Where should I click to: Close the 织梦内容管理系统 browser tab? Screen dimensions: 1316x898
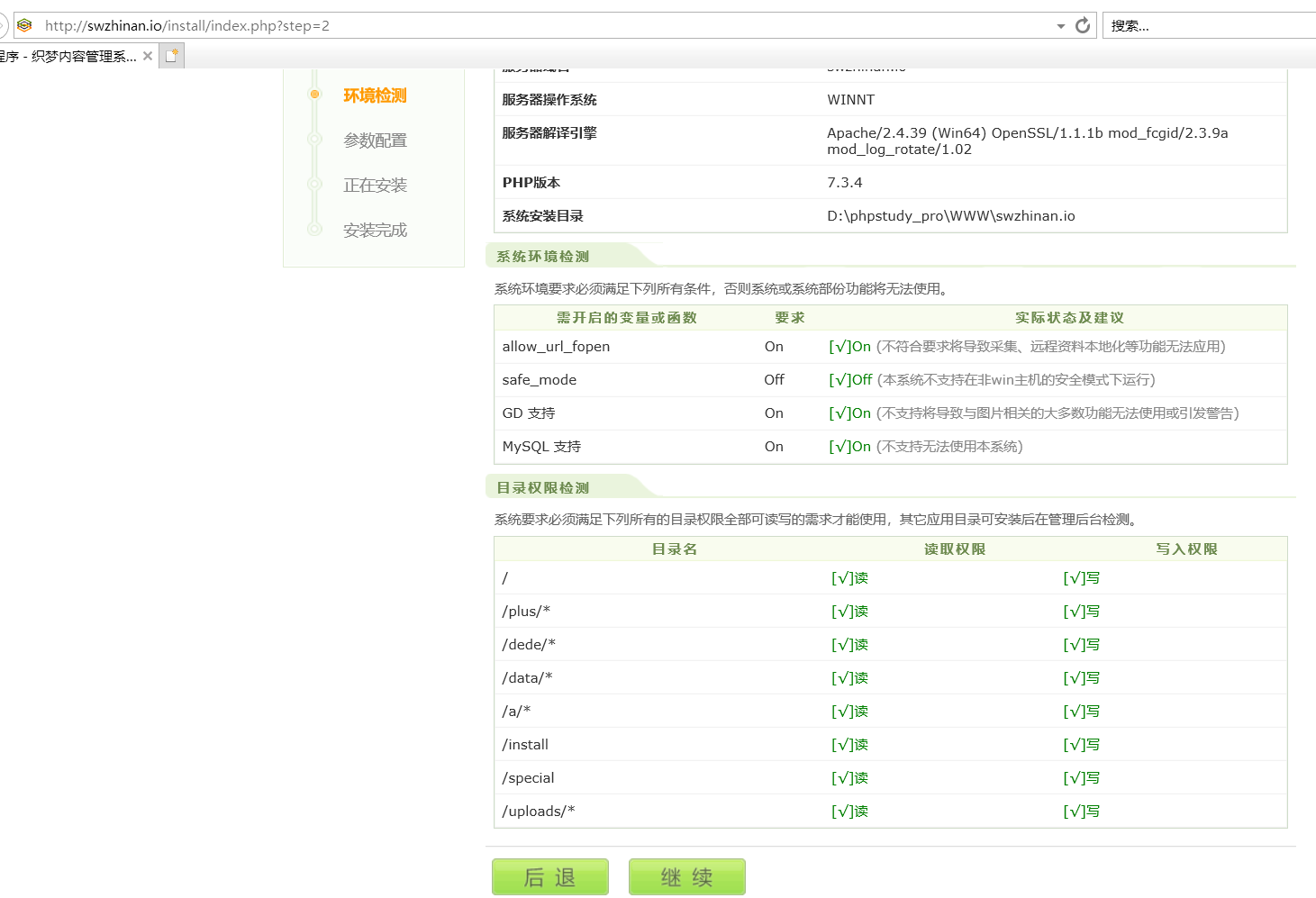148,56
